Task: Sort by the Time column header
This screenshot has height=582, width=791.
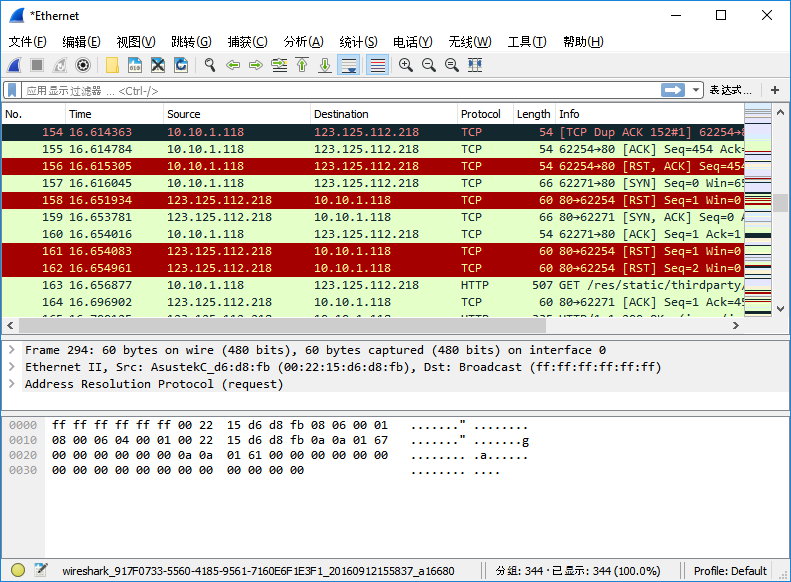Action: pos(114,114)
